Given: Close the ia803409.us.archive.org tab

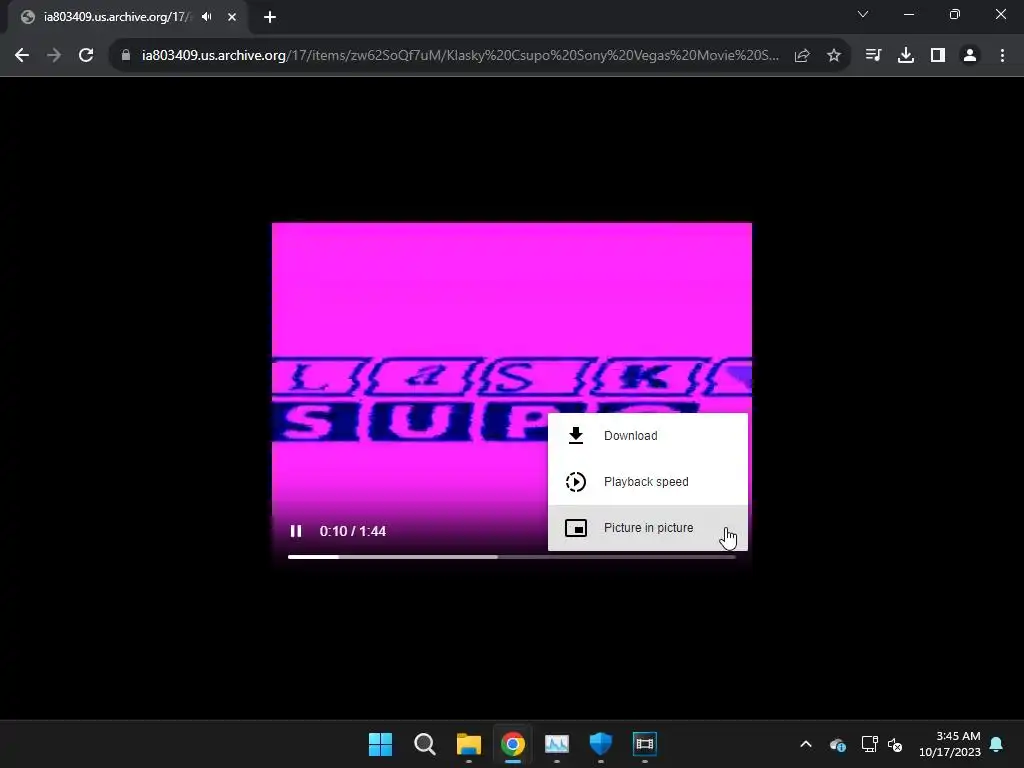Looking at the screenshot, I should click(232, 17).
